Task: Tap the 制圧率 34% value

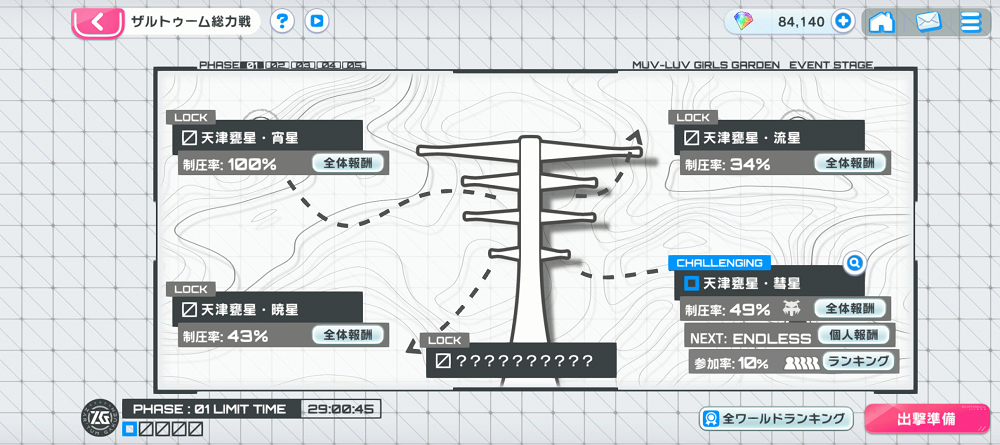Action: [751, 164]
